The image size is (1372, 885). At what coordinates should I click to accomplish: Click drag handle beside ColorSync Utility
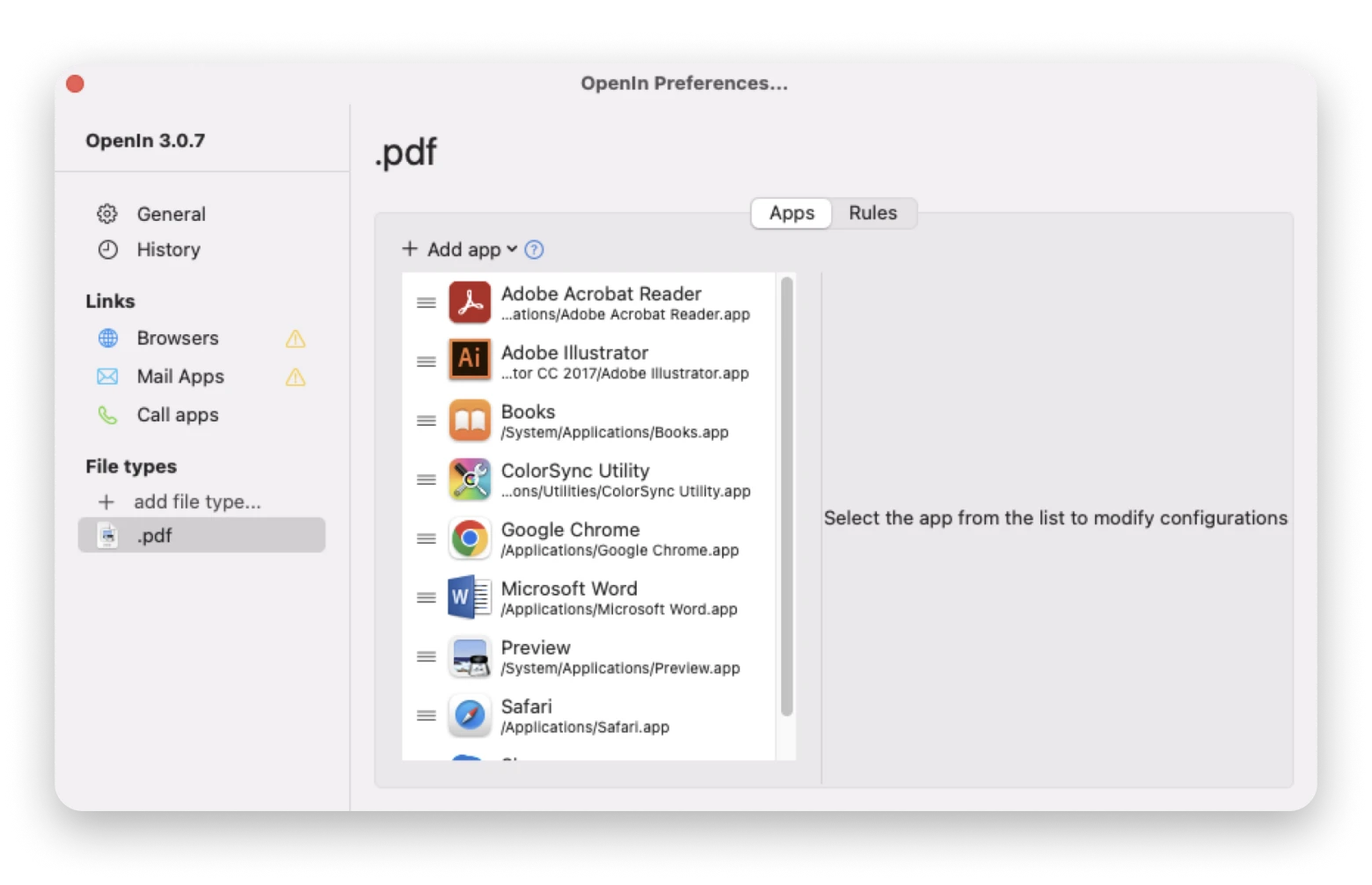click(427, 479)
